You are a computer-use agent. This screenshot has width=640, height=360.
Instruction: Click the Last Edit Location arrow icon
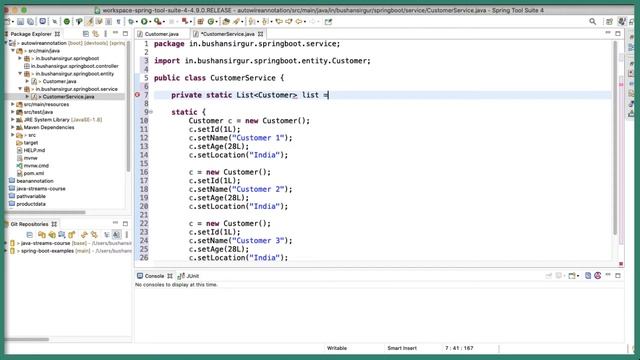[x=279, y=21]
